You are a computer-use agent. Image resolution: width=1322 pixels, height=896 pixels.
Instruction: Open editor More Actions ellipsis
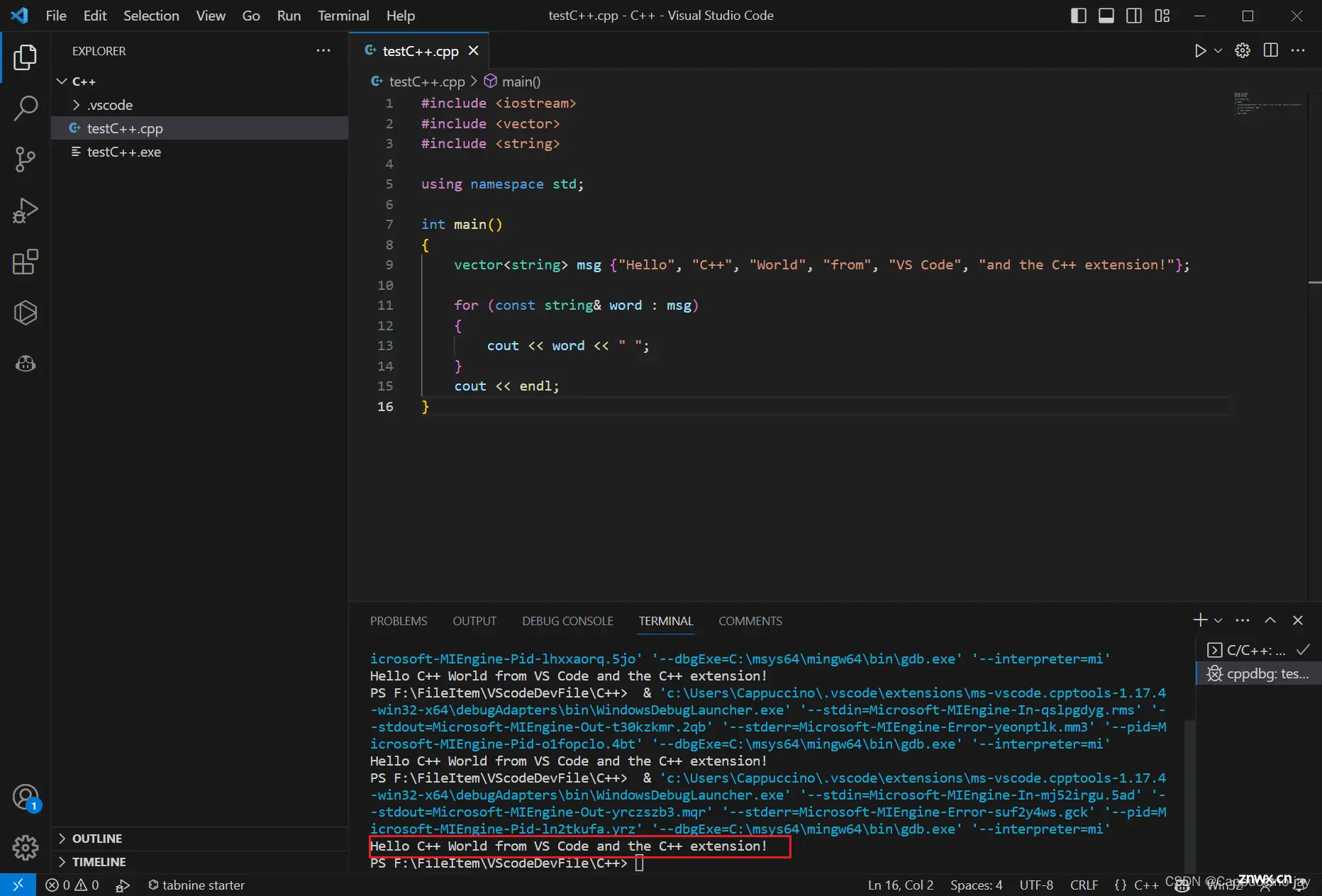(1298, 51)
